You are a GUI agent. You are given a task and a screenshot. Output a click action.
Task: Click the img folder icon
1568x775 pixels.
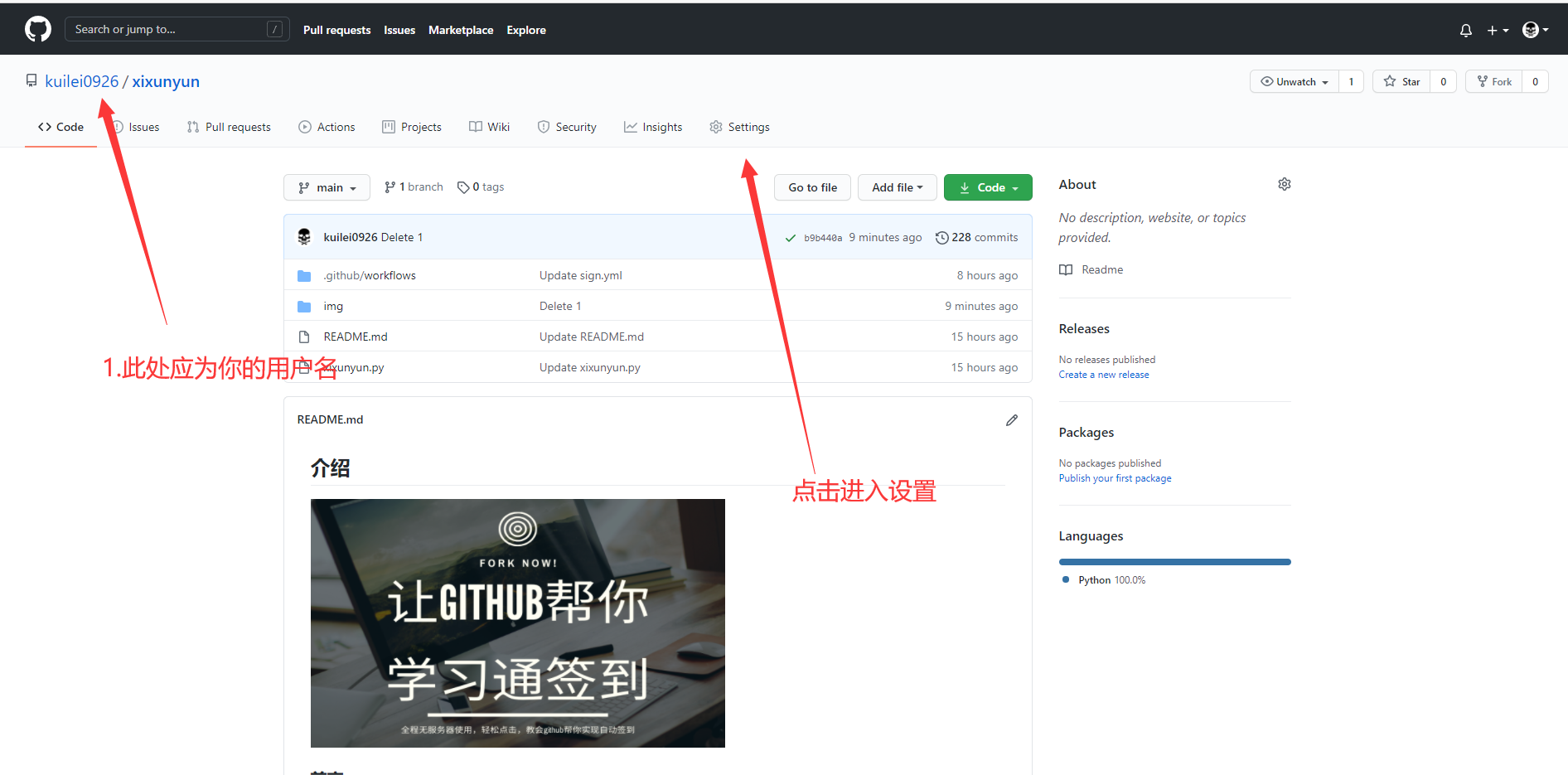304,306
